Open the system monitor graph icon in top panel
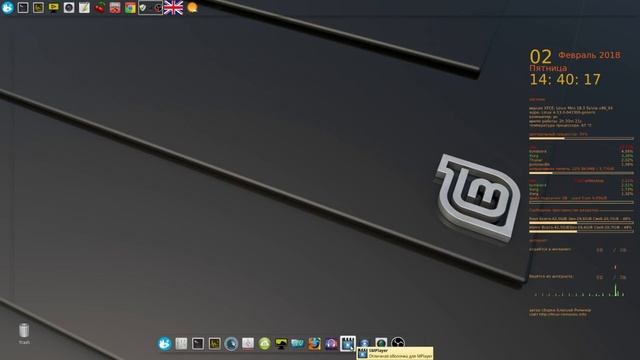 (38, 7)
